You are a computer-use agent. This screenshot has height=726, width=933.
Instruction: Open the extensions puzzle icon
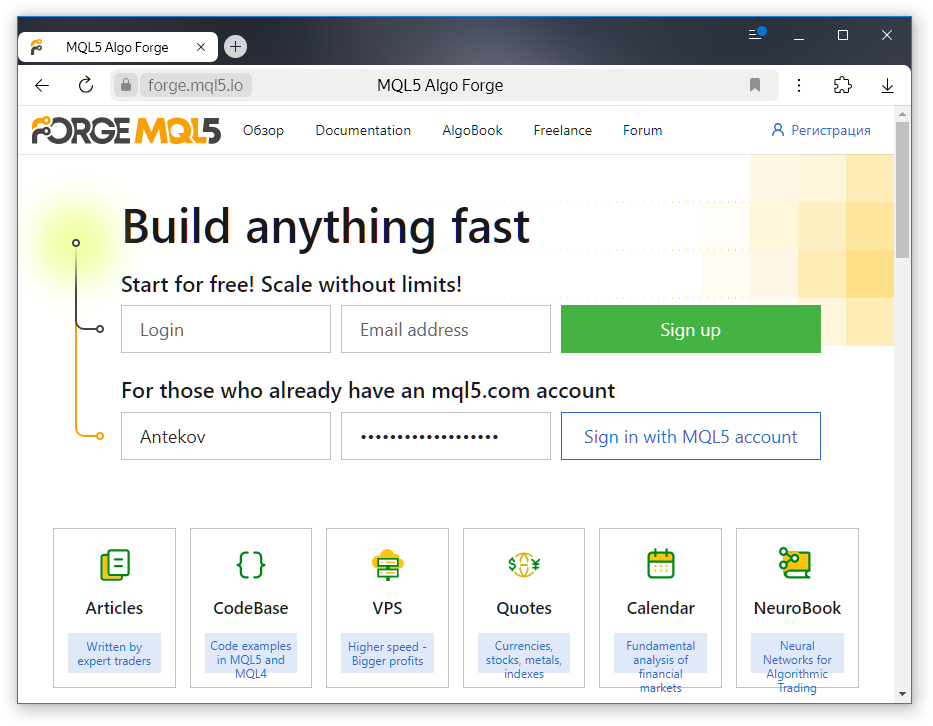[x=843, y=85]
